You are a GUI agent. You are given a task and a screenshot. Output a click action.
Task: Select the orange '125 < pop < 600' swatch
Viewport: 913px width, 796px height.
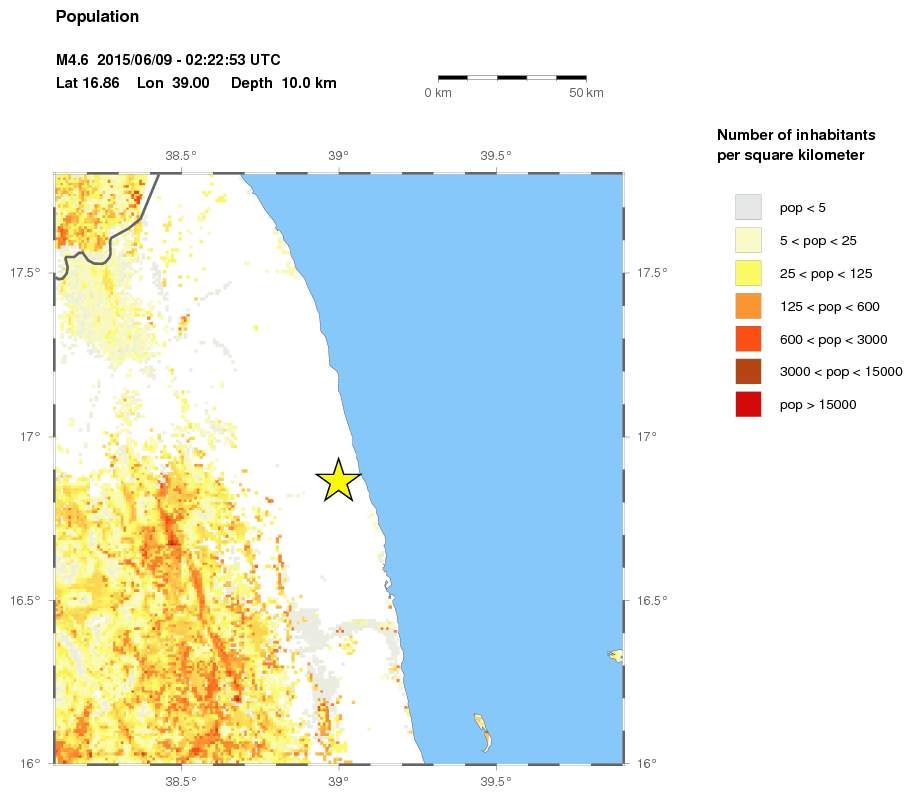(x=748, y=306)
